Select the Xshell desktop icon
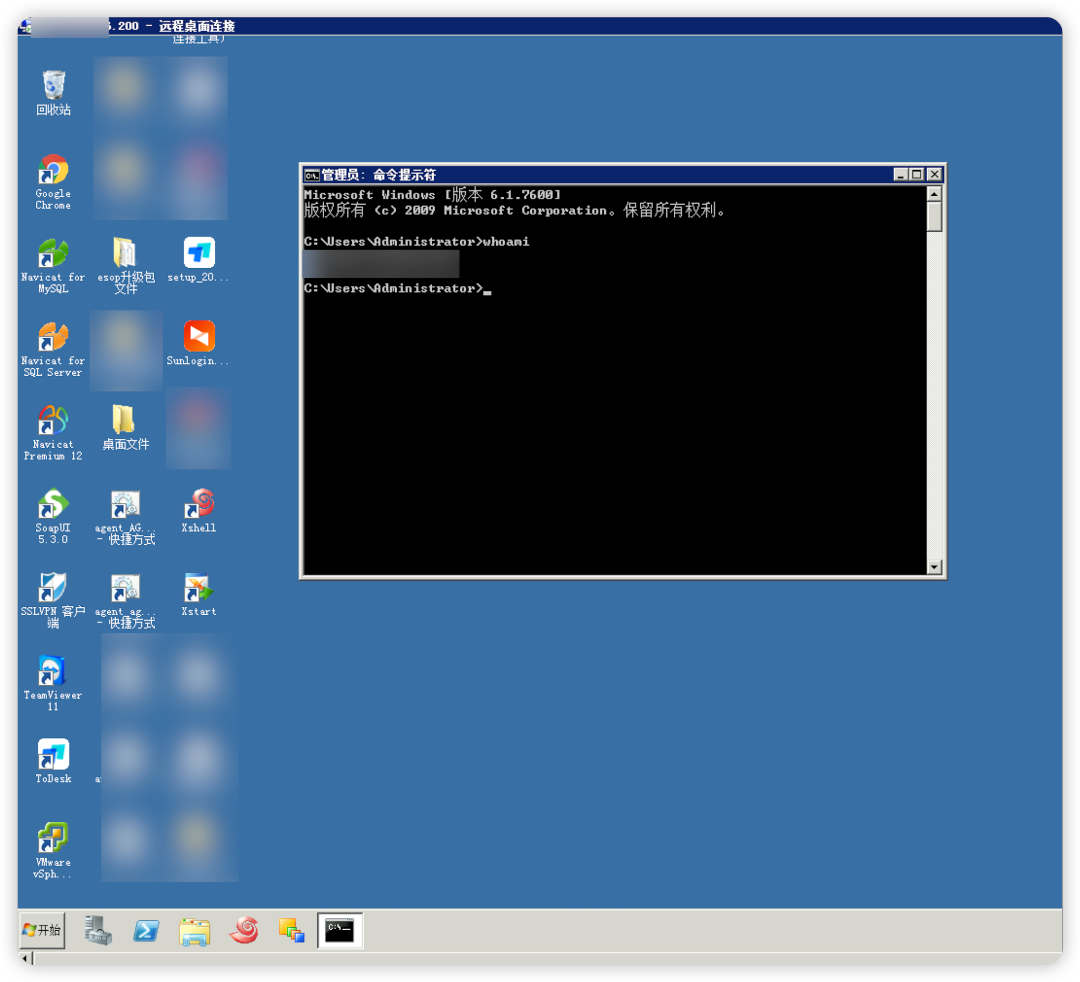1080x982 pixels. [198, 510]
